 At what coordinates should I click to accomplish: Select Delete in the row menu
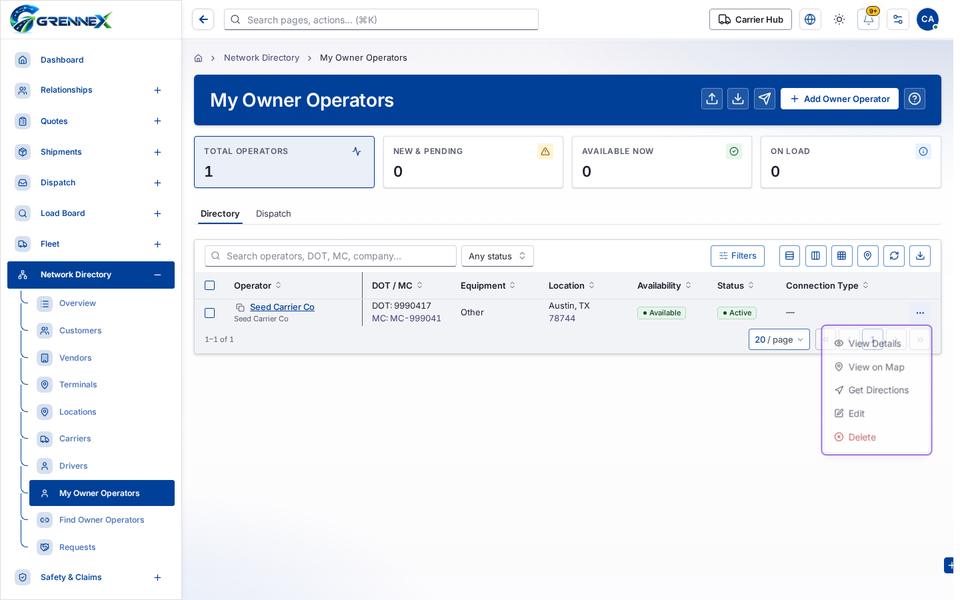(x=876, y=437)
